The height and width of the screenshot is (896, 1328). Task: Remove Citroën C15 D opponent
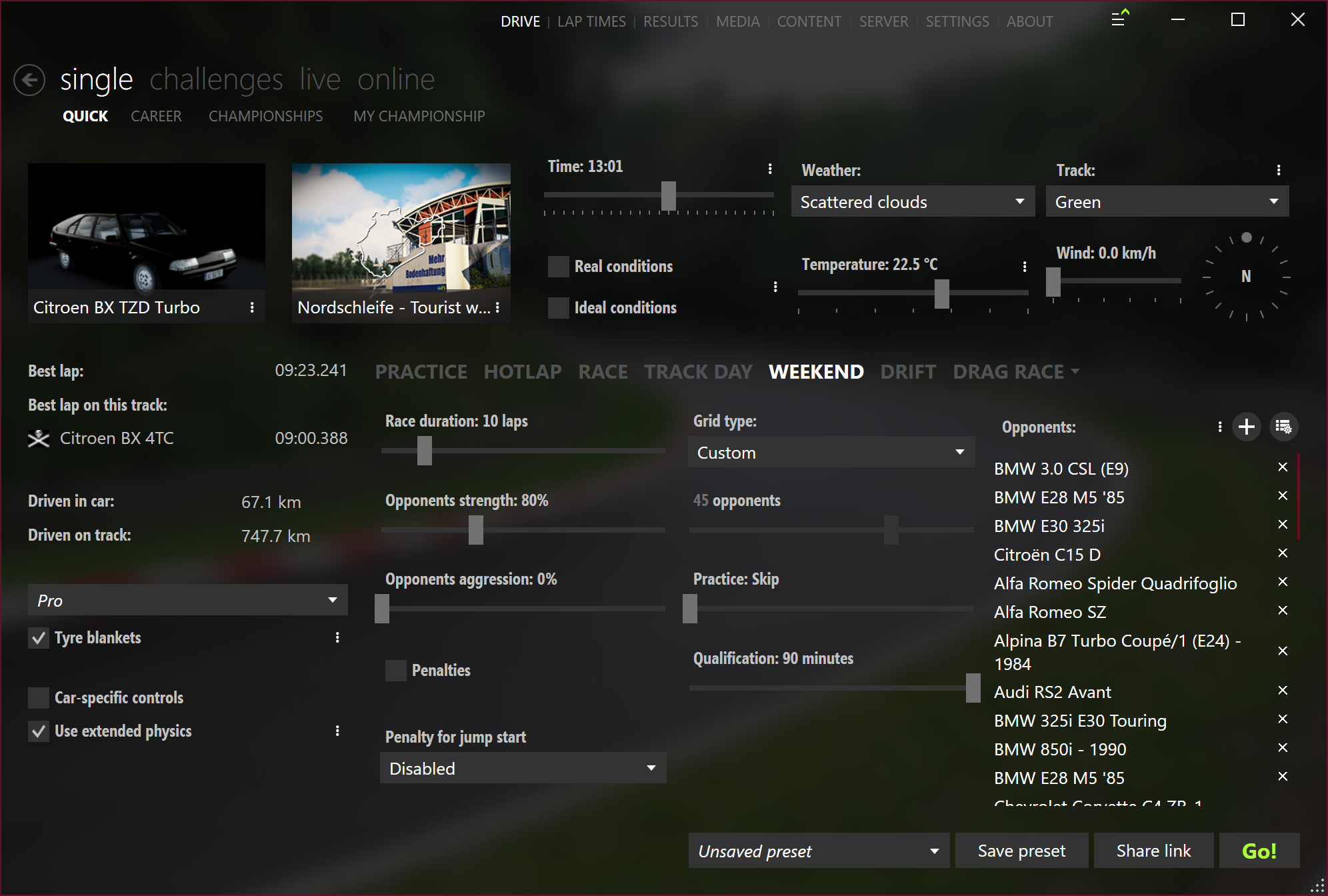[x=1283, y=553]
